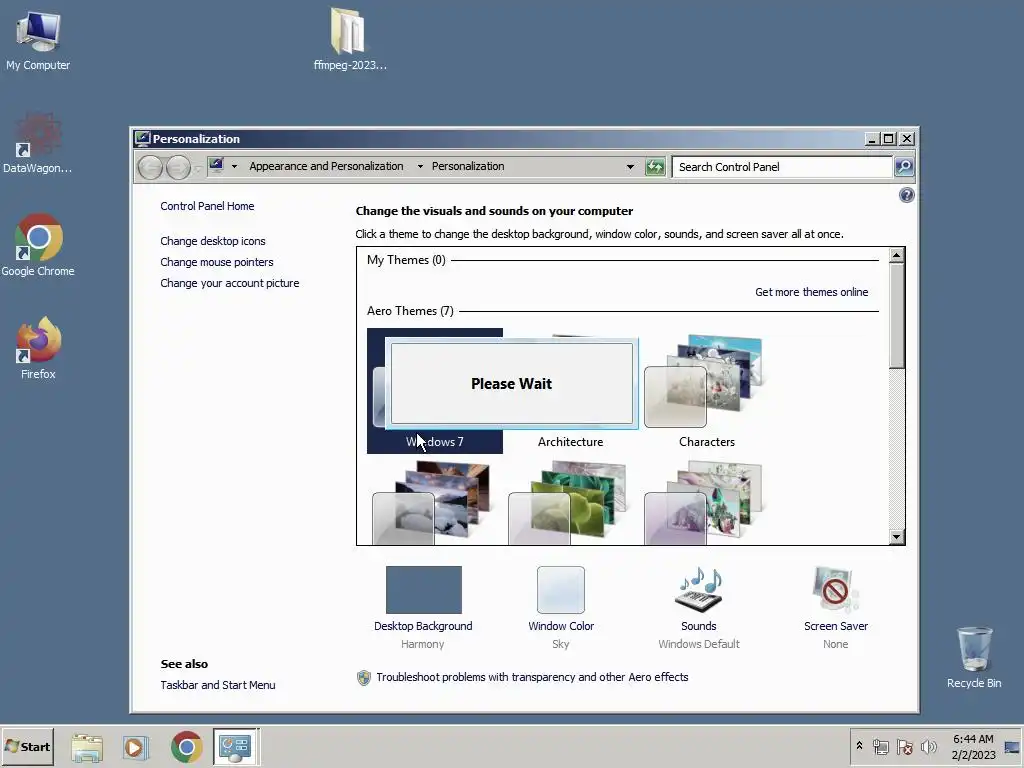Open the ffmpeg-2023 folder on desktop

pyautogui.click(x=349, y=39)
